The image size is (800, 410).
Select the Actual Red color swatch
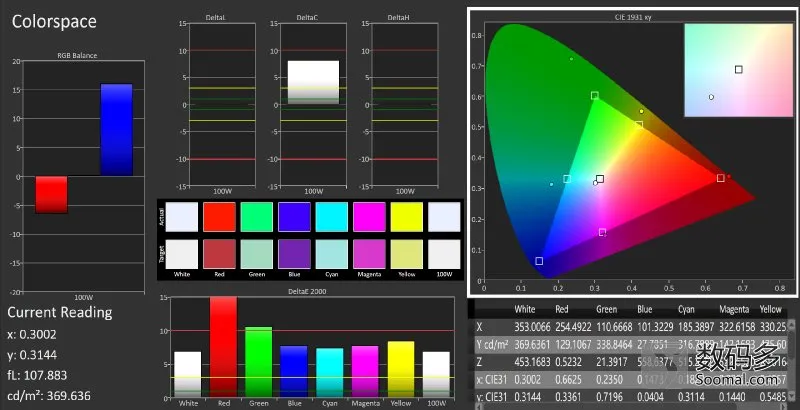(219, 217)
